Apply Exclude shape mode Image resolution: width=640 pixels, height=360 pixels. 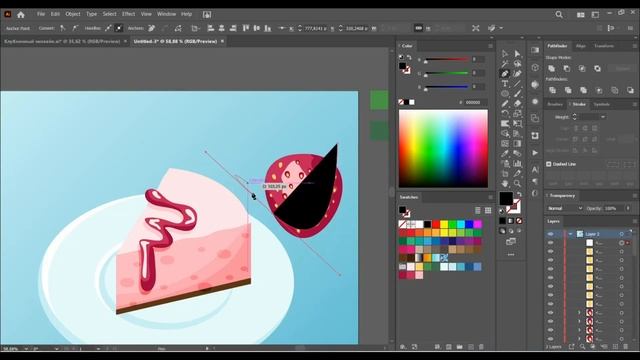click(x=597, y=69)
